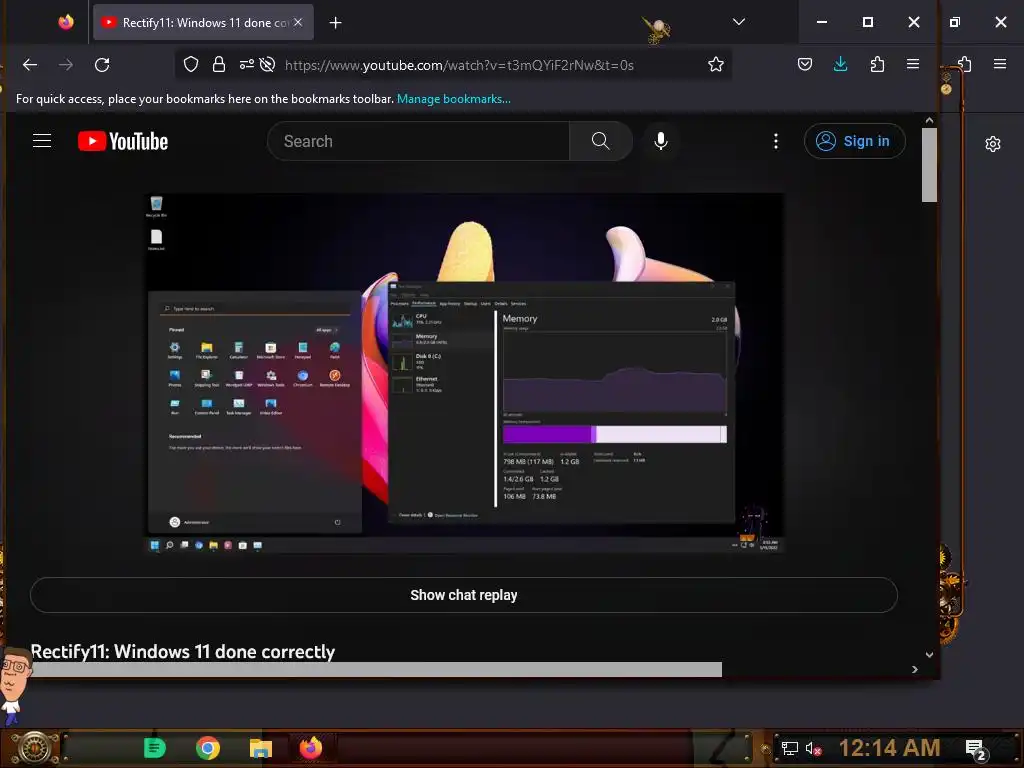Image resolution: width=1024 pixels, height=768 pixels.
Task: Open a new browser tab
Action: point(336,23)
